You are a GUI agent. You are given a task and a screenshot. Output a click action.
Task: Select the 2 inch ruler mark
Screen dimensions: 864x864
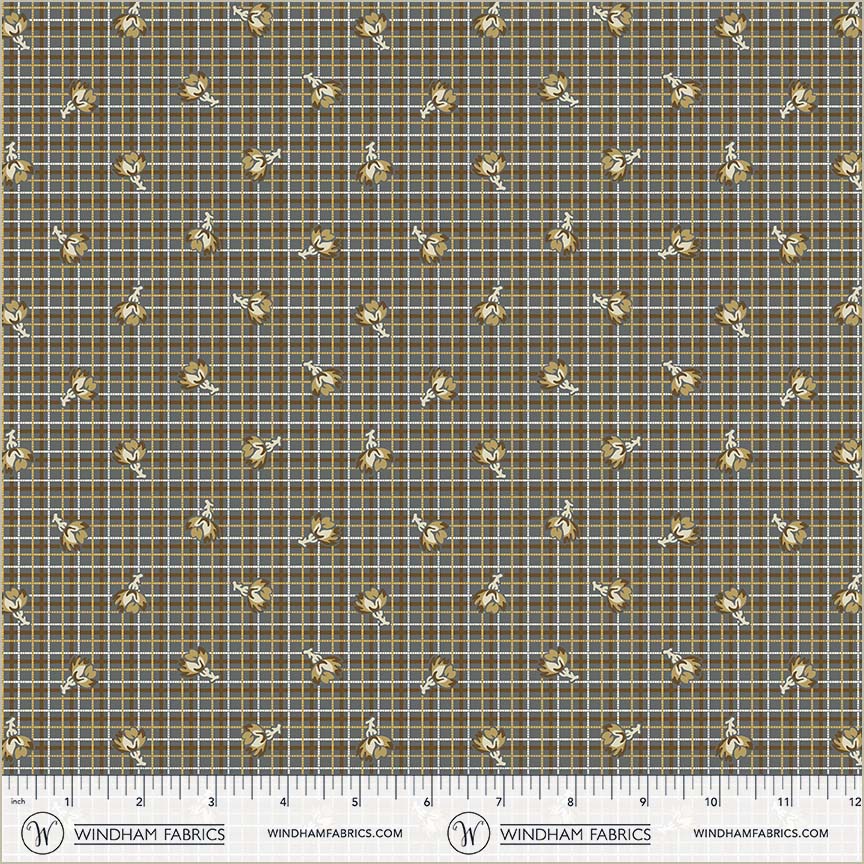[139, 802]
